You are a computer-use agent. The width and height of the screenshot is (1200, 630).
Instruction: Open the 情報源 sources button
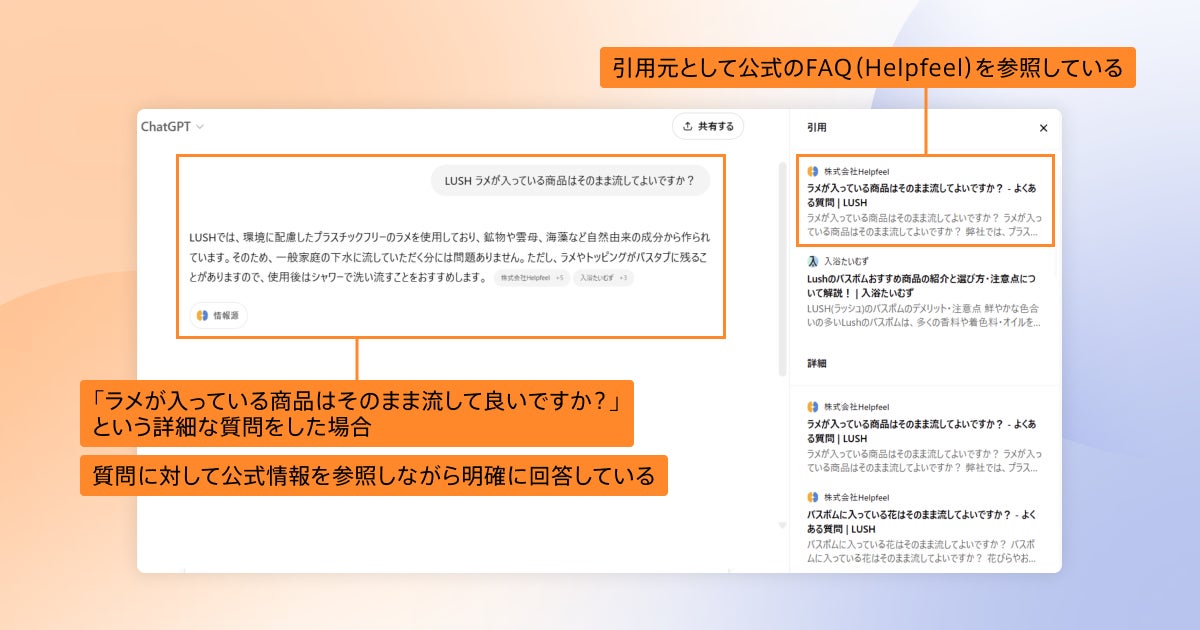(x=218, y=315)
